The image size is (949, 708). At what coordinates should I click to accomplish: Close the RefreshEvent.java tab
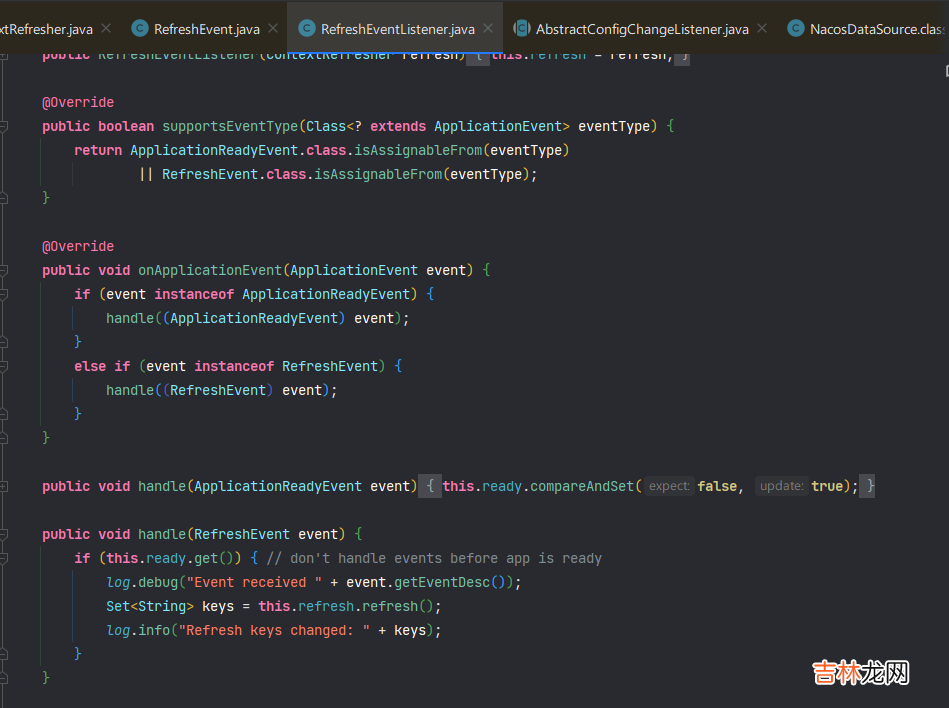tap(273, 29)
